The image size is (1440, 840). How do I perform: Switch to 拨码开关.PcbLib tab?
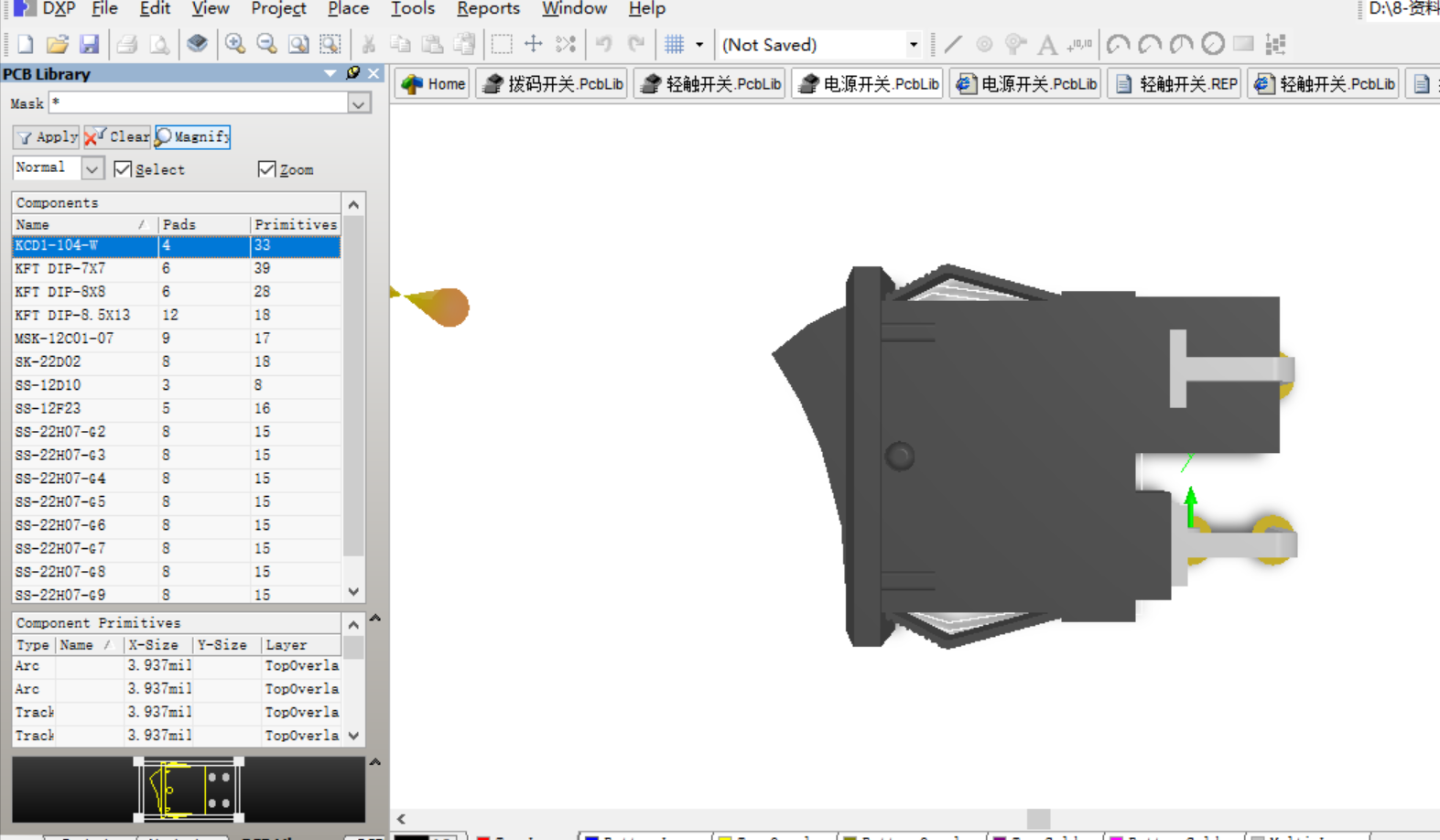pos(552,84)
